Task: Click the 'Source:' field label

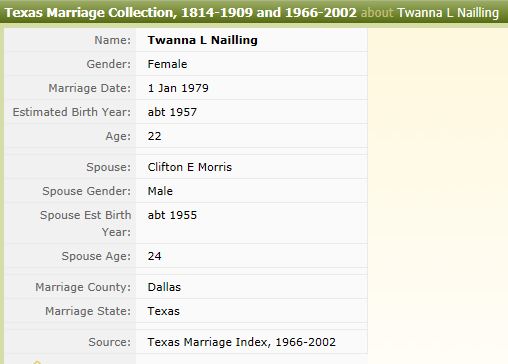Action: 110,342
